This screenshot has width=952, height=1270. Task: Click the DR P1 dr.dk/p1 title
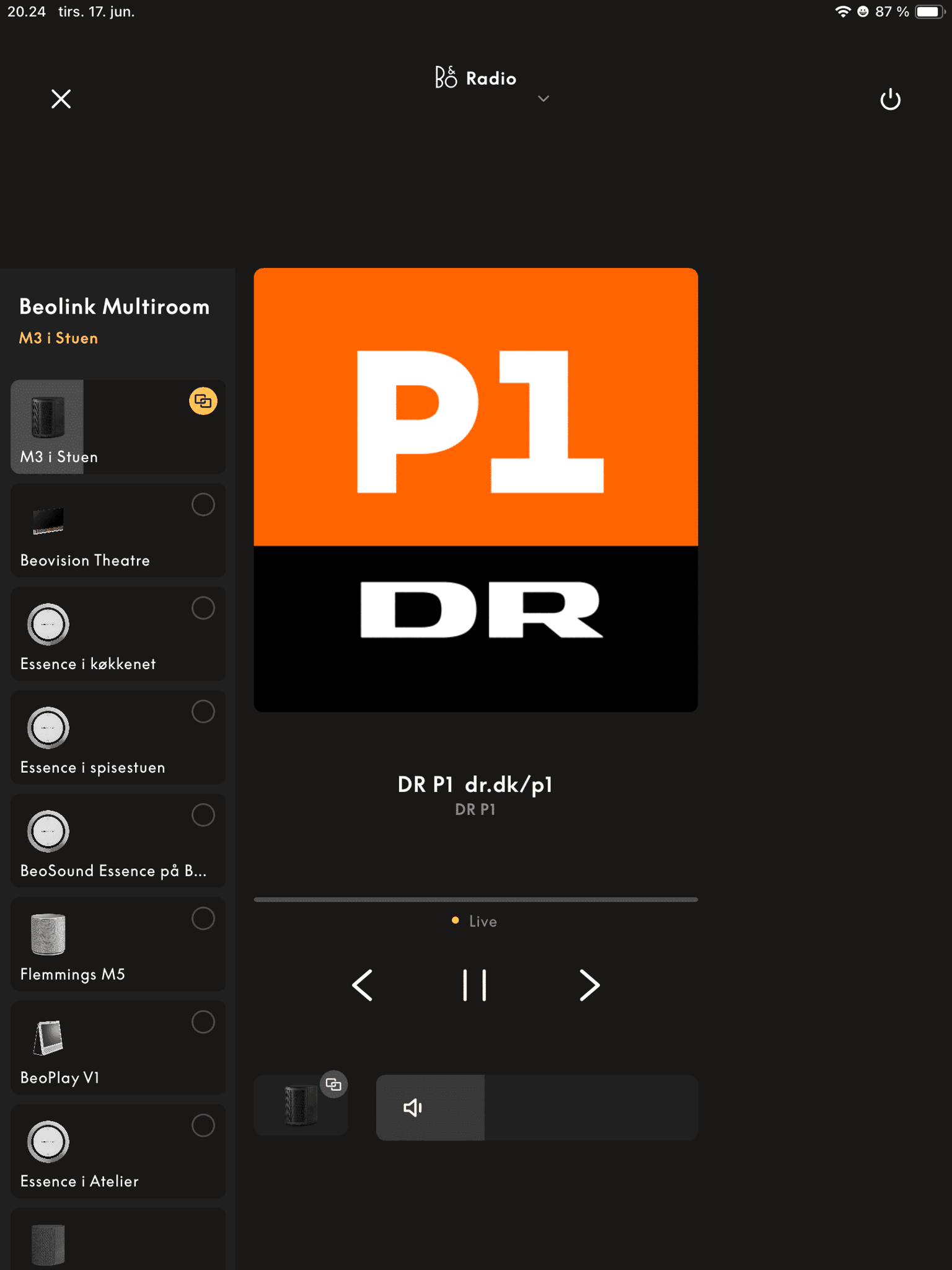(475, 784)
